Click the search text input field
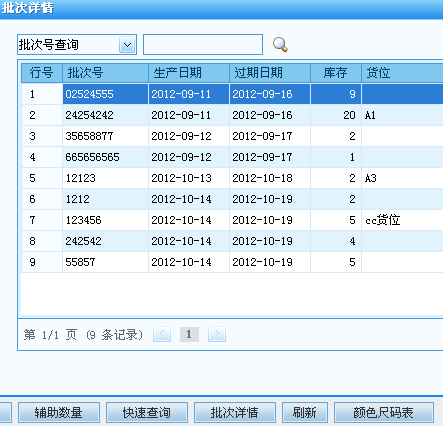The height and width of the screenshot is (426, 443). coord(203,44)
